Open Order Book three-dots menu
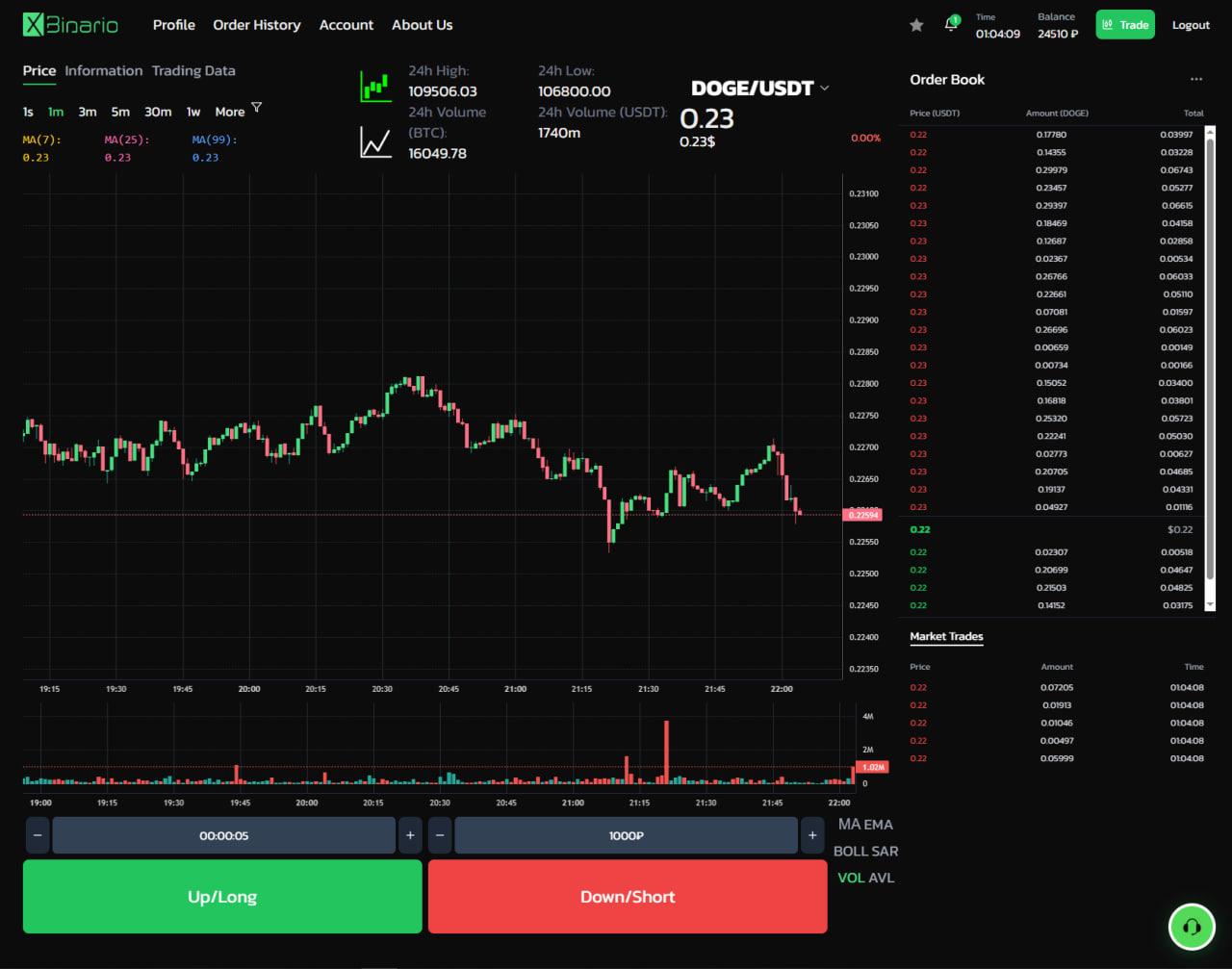The width and height of the screenshot is (1232, 969). pyautogui.click(x=1196, y=80)
